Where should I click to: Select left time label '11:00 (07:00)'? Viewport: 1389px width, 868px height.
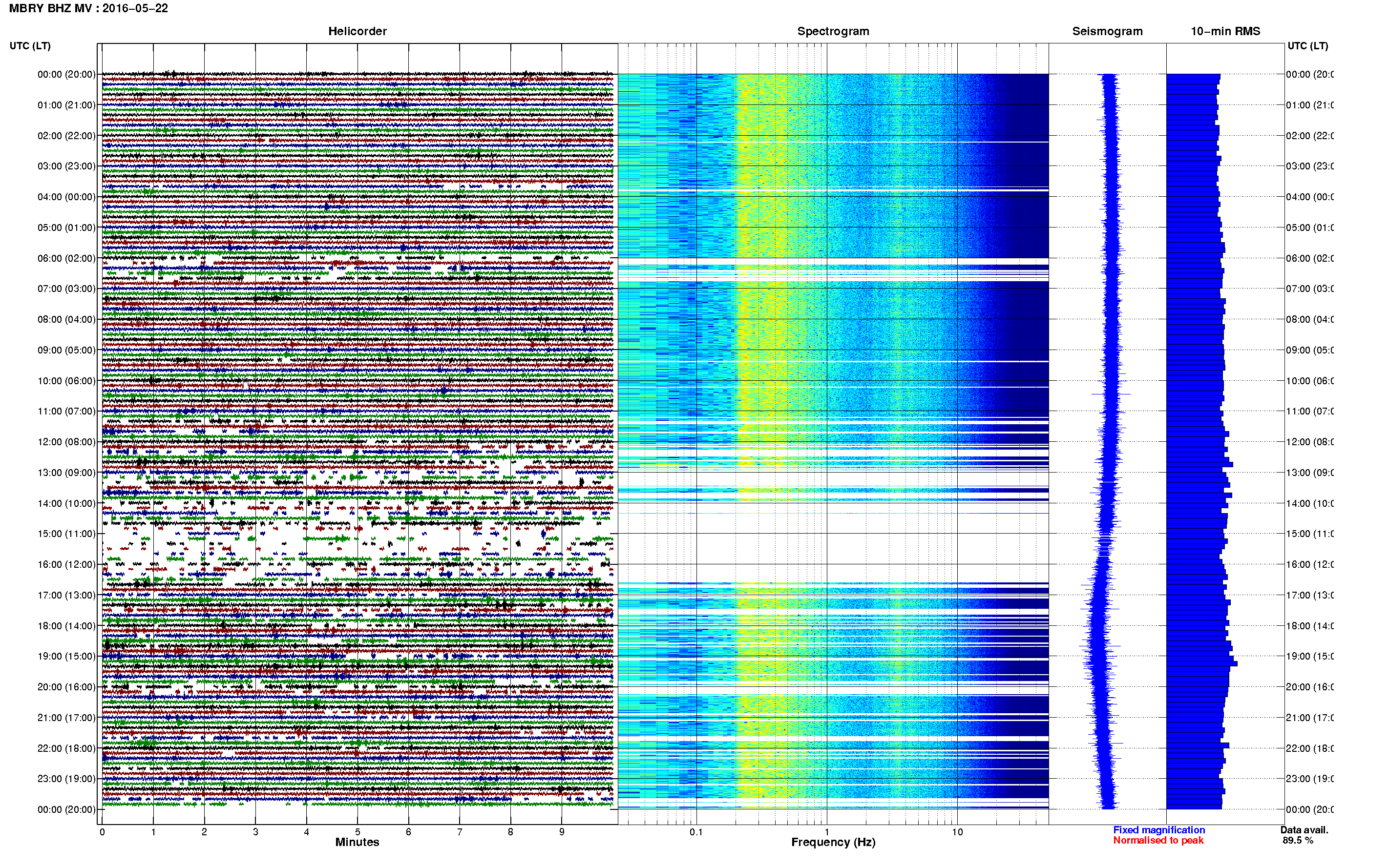[x=66, y=411]
